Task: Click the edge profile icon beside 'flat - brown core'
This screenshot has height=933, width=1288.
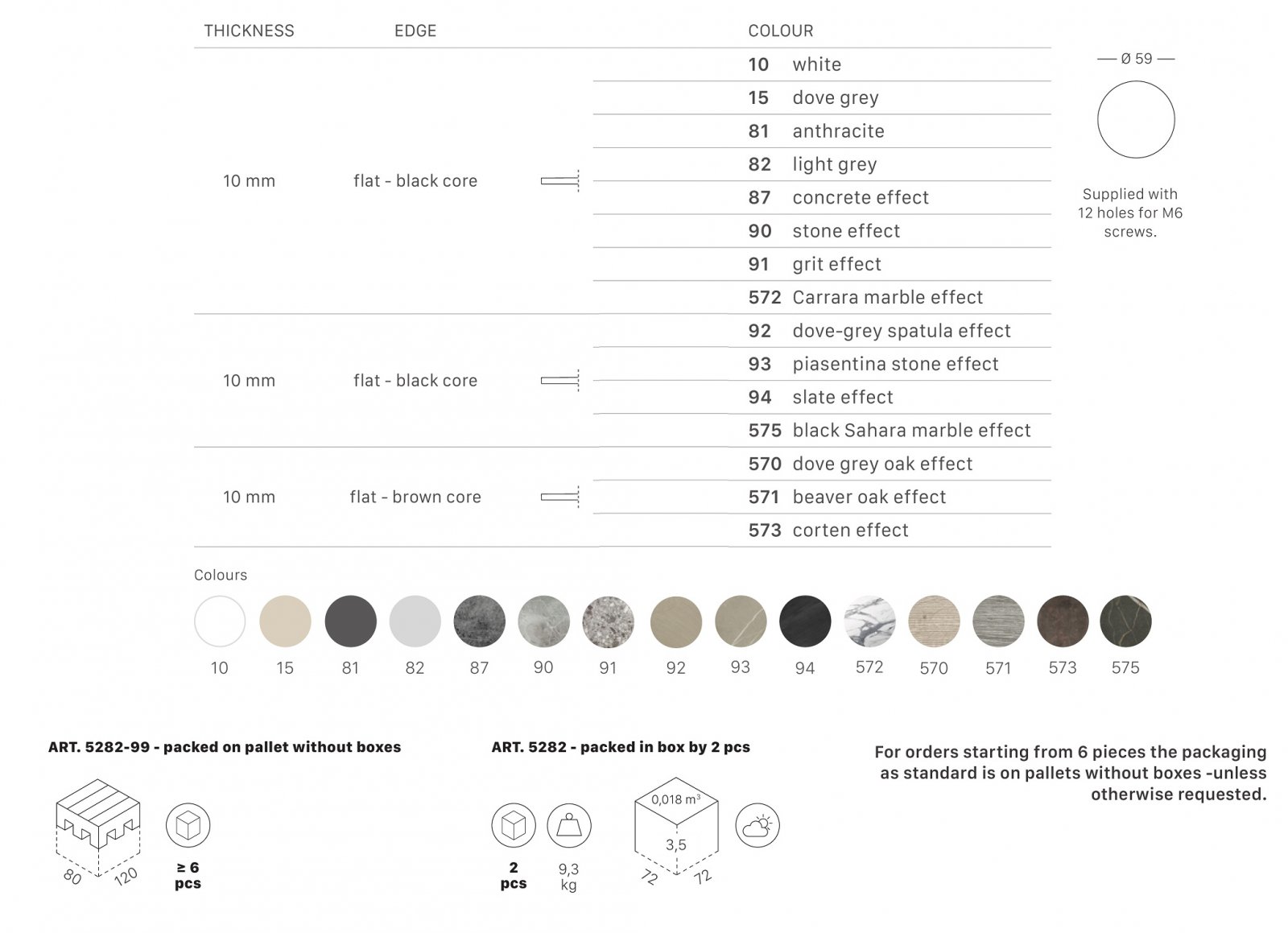Action: point(561,497)
